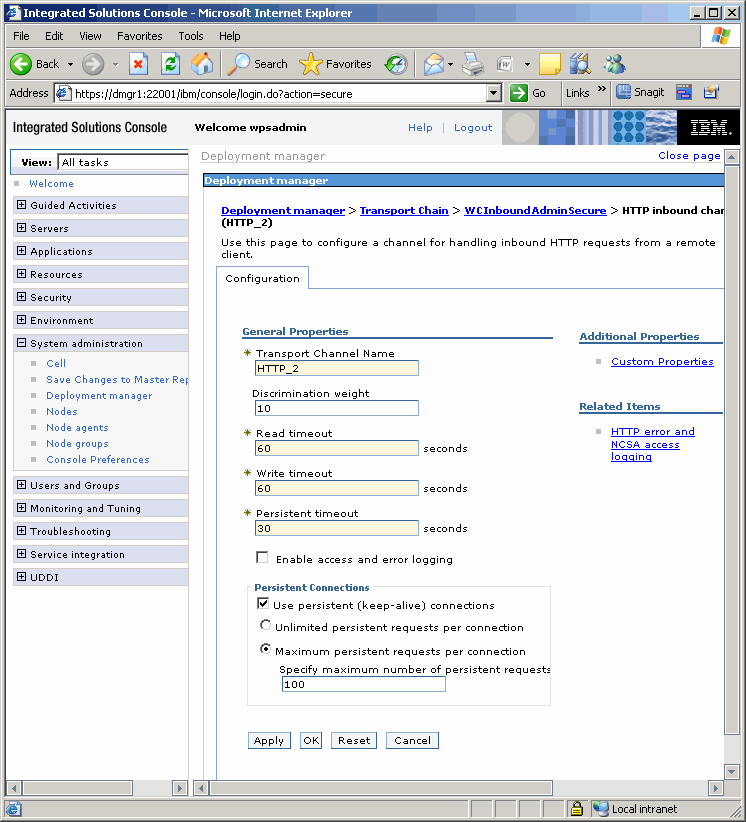Enable access and error logging checkbox

tap(263, 558)
